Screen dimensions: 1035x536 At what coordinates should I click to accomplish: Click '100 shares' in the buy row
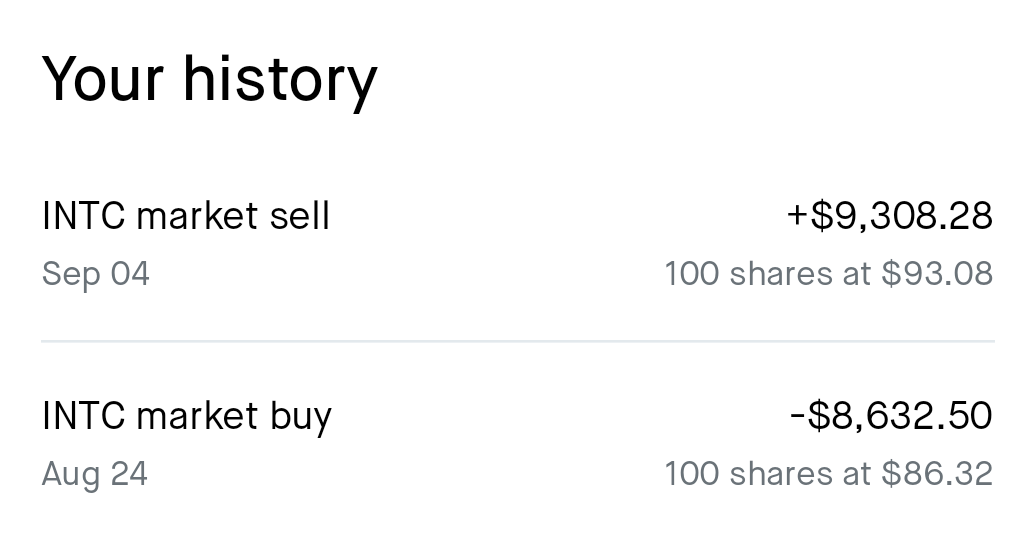(x=749, y=474)
